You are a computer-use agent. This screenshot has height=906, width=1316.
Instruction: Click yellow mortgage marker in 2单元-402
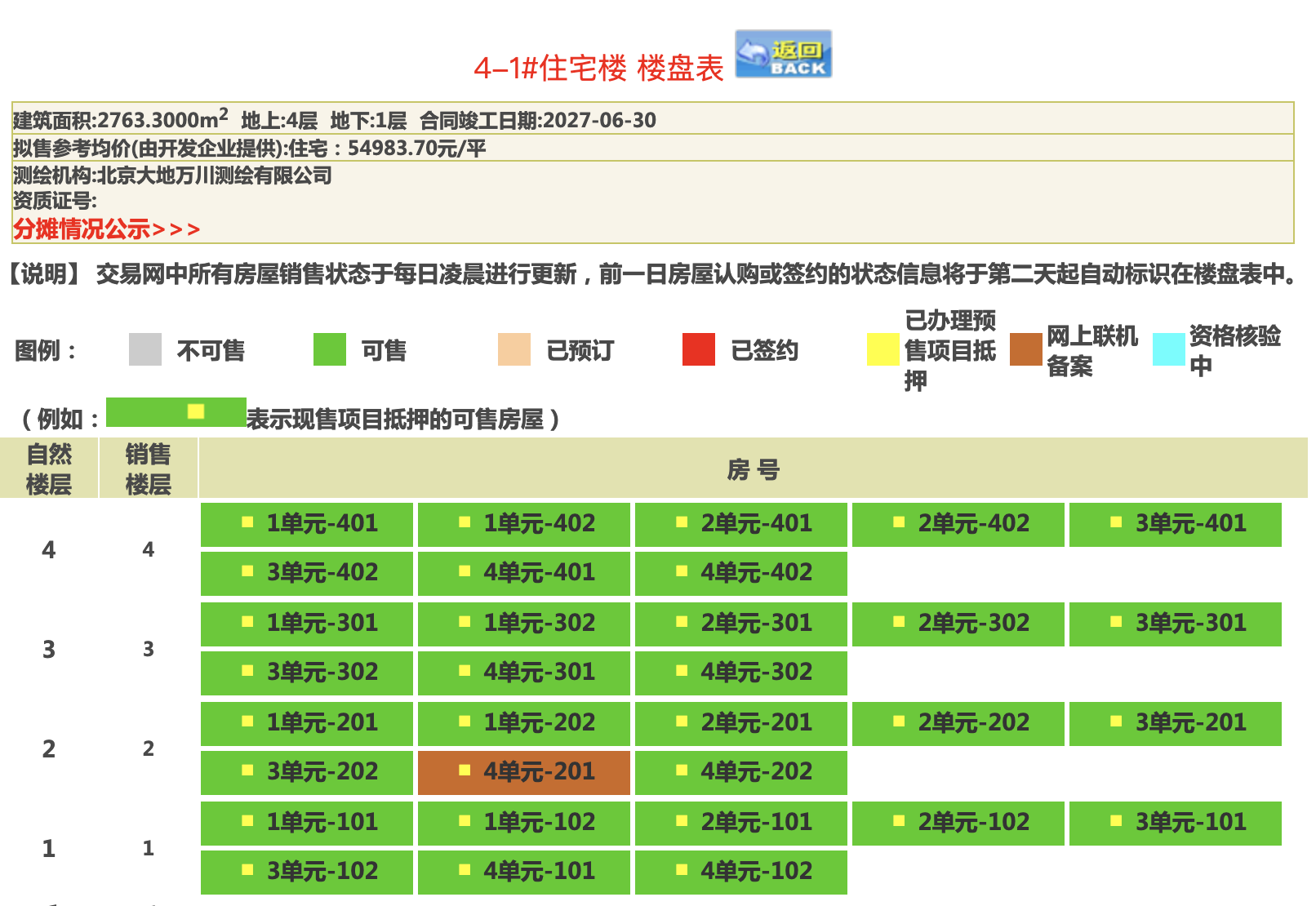pyautogui.click(x=899, y=522)
